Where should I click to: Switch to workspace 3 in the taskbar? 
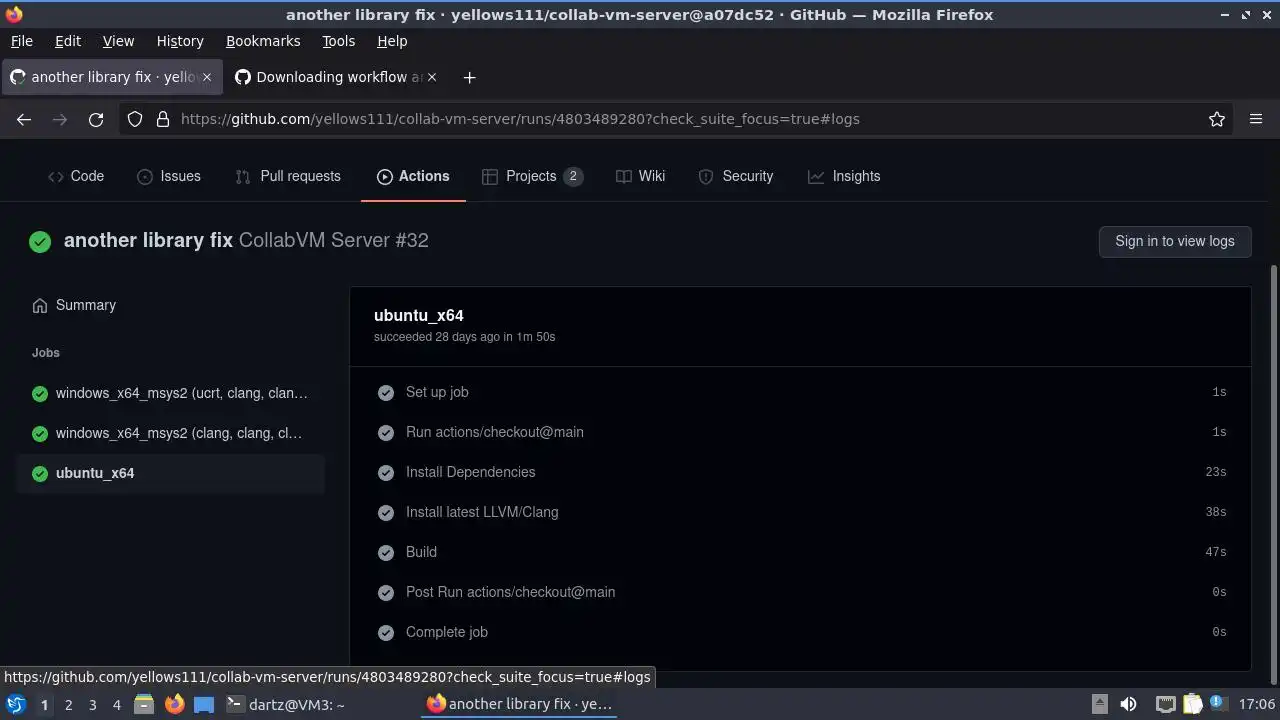tap(92, 705)
